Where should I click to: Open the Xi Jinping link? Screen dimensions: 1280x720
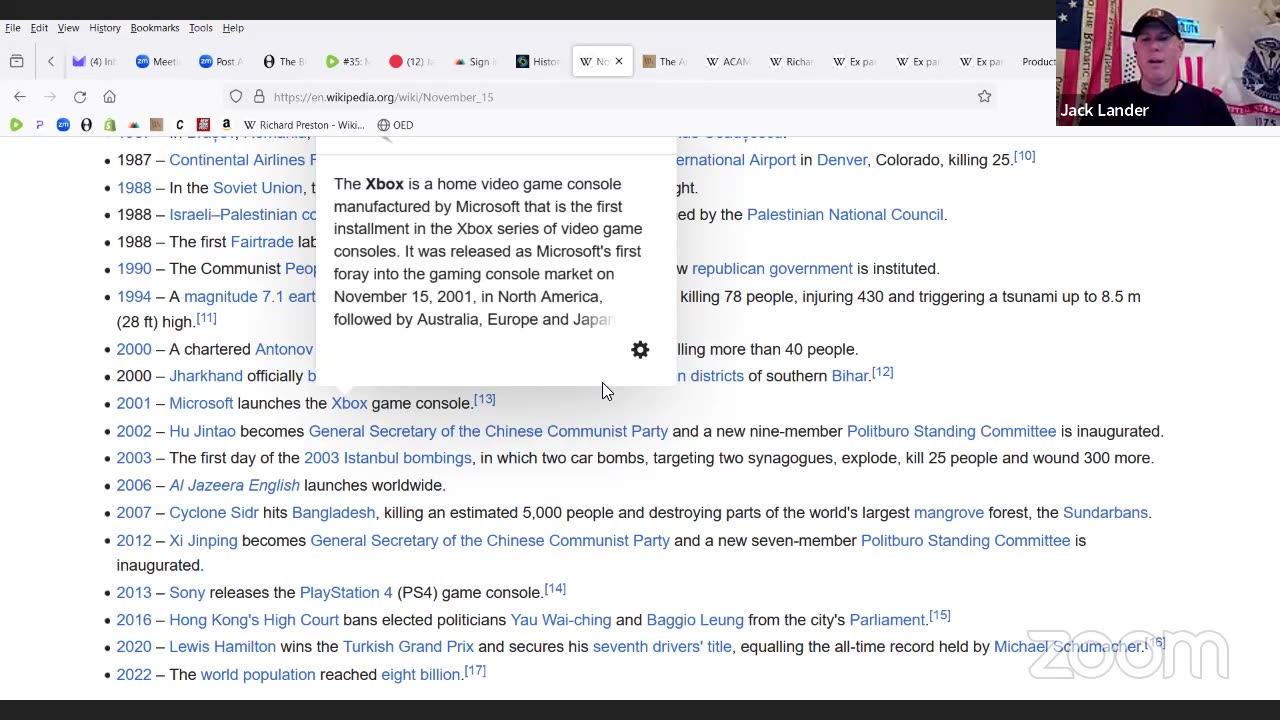pyautogui.click(x=203, y=540)
